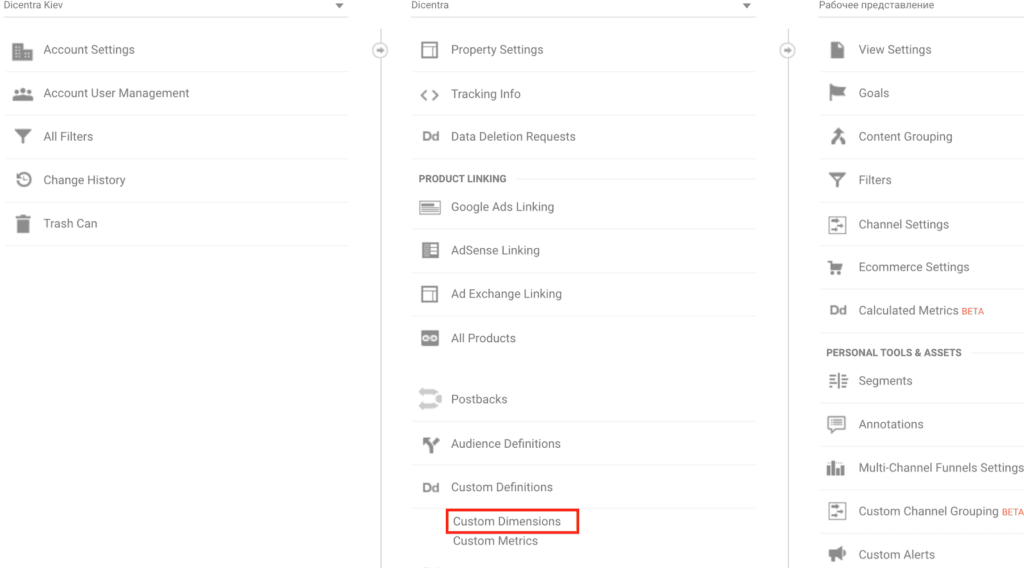Collapse the Custom Definitions section
This screenshot has width=1024, height=568.
click(x=502, y=487)
